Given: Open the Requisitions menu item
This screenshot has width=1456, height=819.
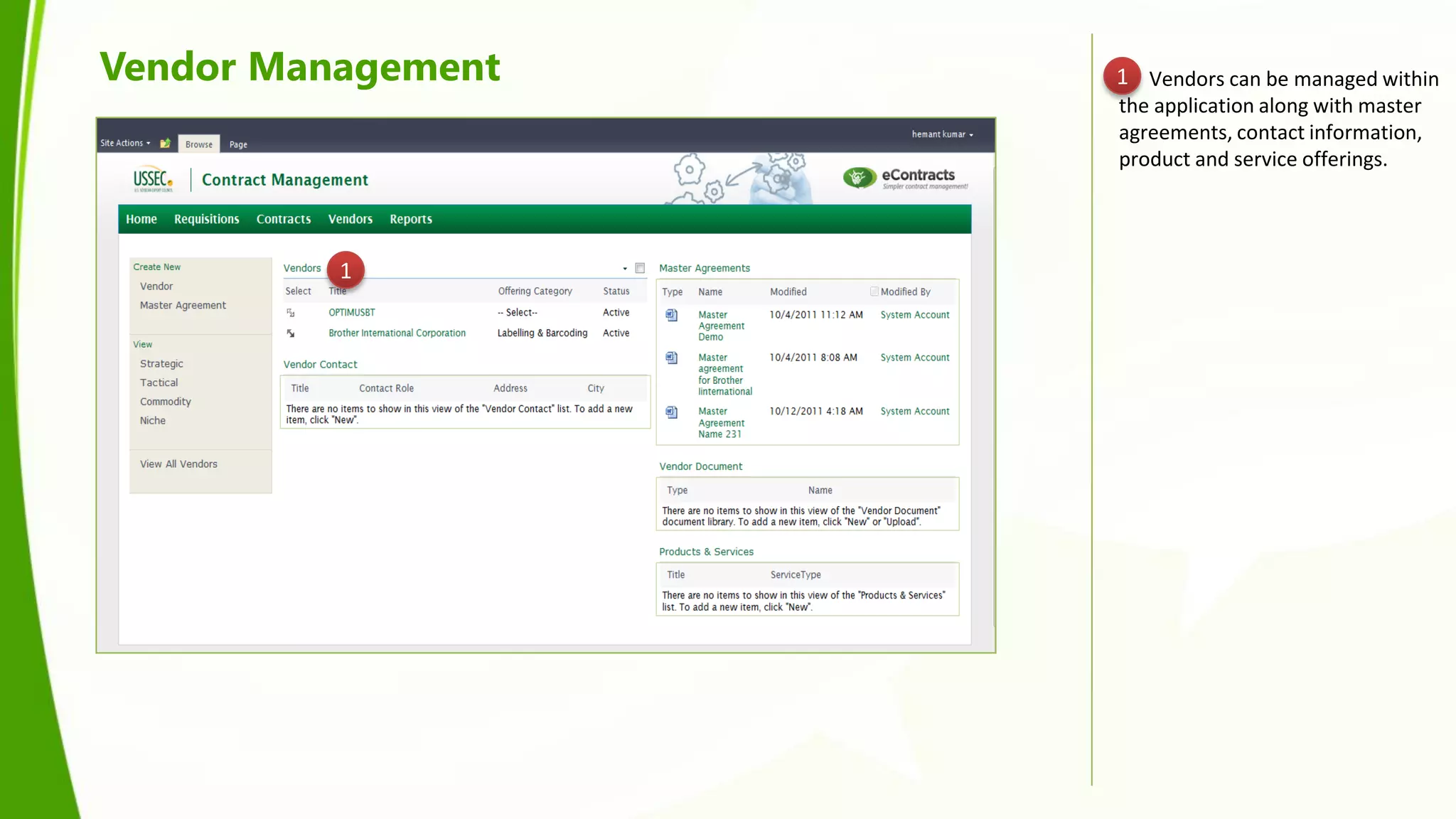Looking at the screenshot, I should (x=207, y=219).
